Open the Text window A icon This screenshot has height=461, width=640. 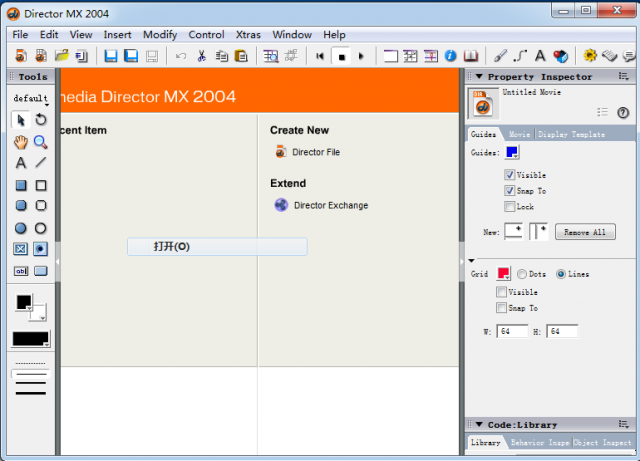point(540,56)
